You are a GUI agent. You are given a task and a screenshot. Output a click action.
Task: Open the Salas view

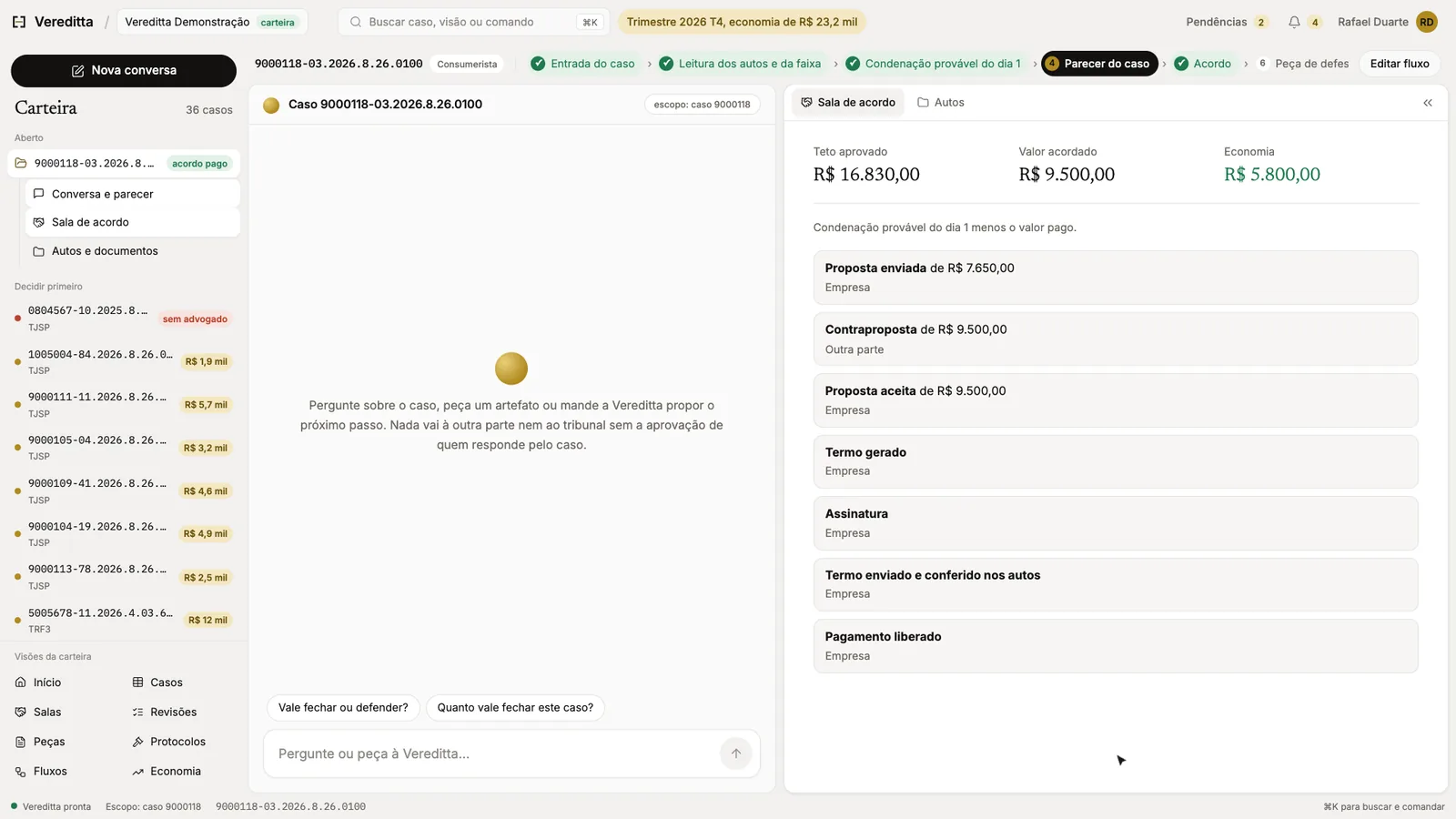click(38, 713)
